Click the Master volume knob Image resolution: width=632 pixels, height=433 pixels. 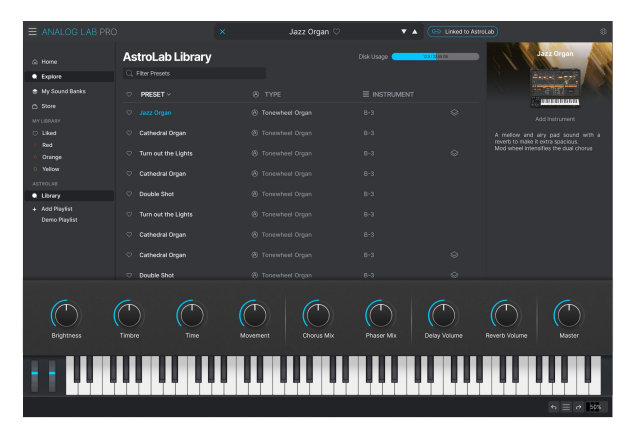coord(569,315)
